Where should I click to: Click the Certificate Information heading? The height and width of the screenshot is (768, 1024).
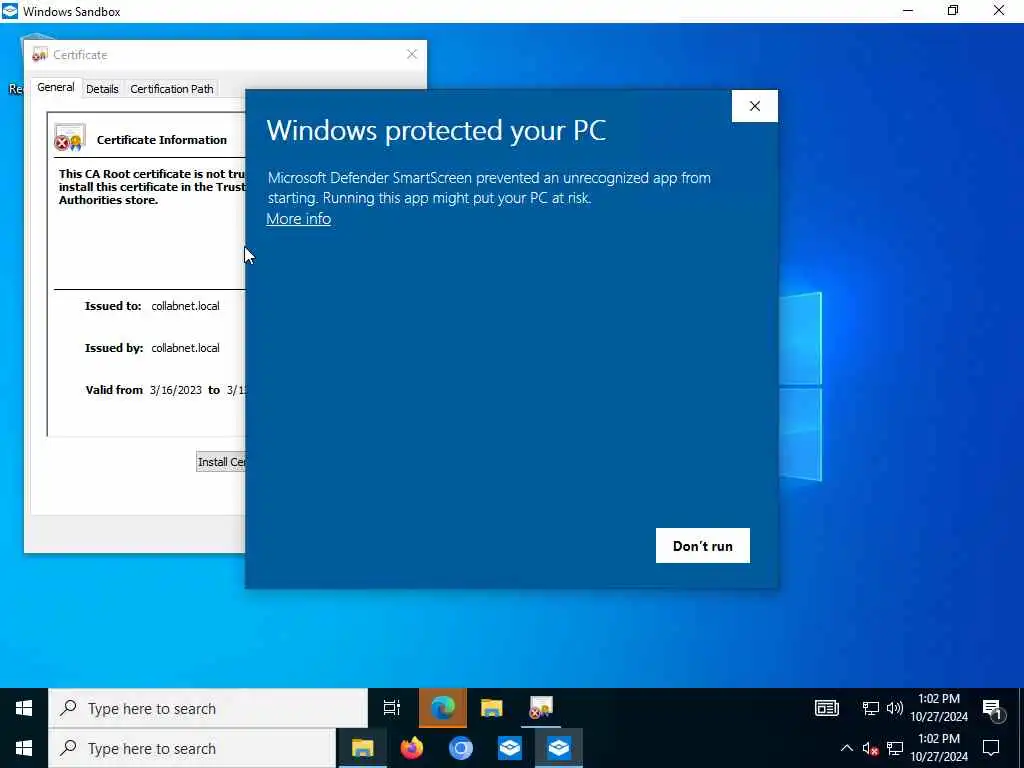[161, 140]
